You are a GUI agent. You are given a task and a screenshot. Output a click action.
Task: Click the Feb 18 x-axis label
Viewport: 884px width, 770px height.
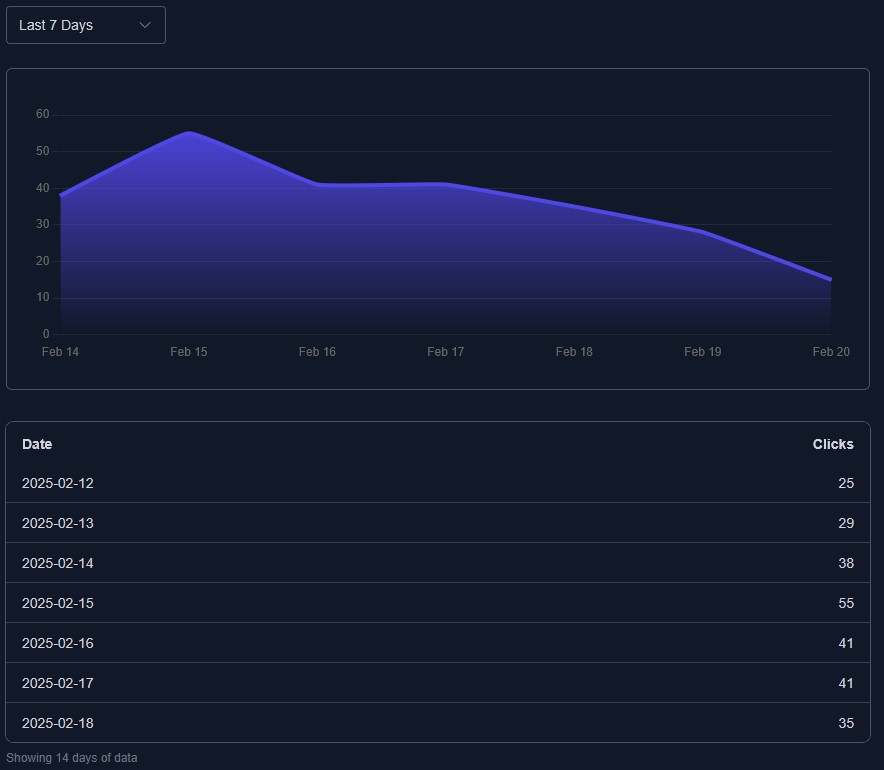[574, 352]
